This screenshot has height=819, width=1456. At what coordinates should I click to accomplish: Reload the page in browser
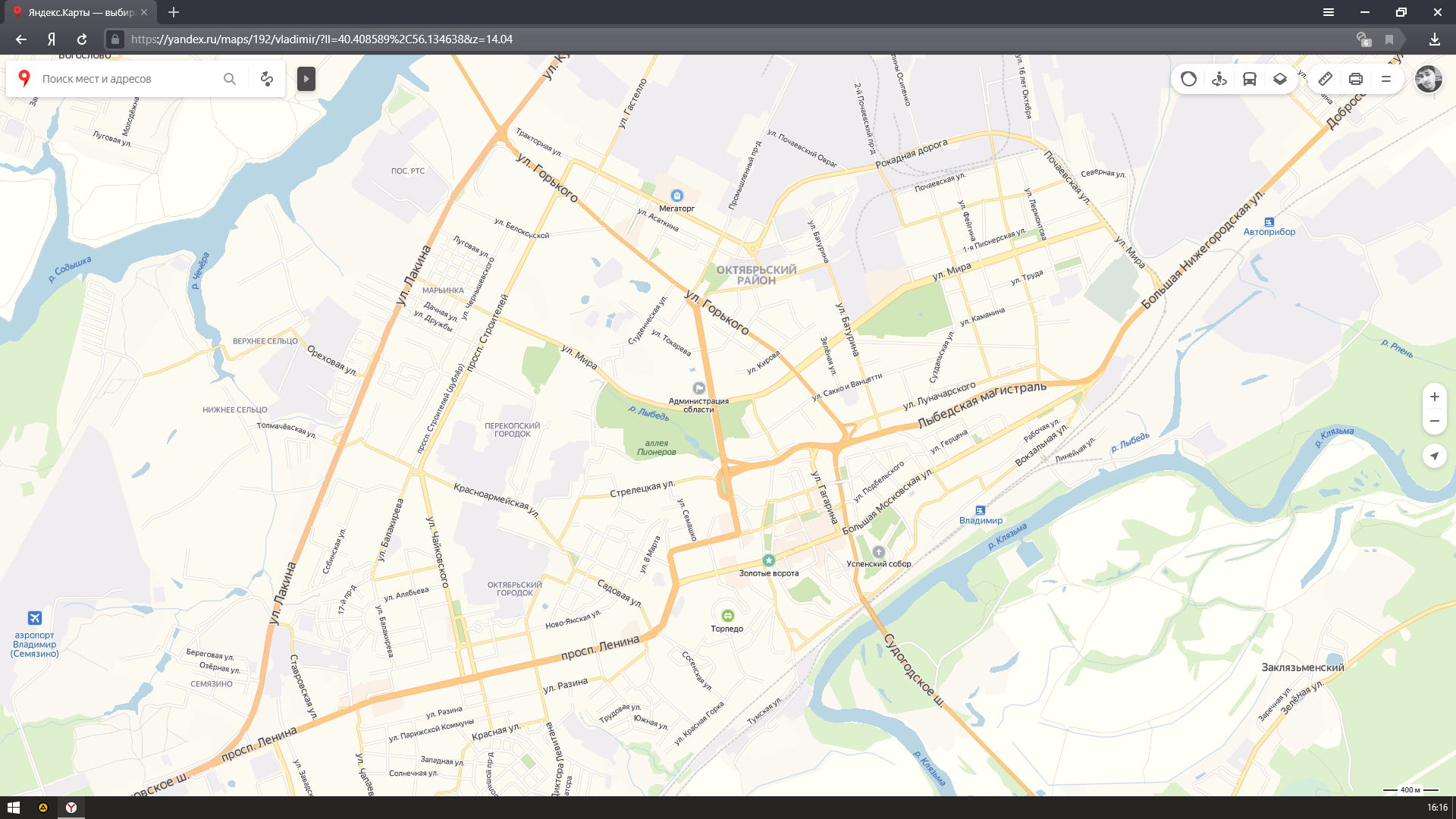(x=82, y=39)
